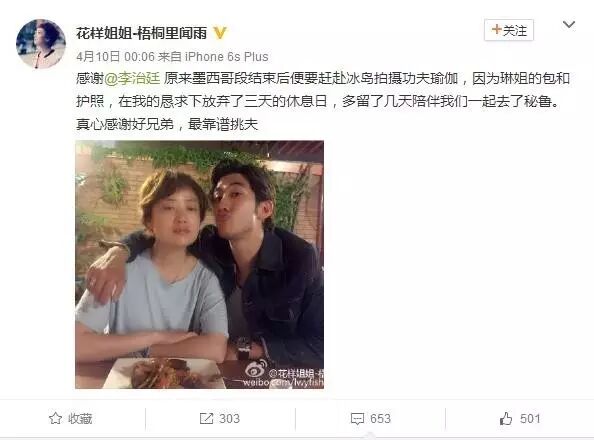594x440 pixels.
Task: Click the 收藏 text label
Action: [80, 419]
